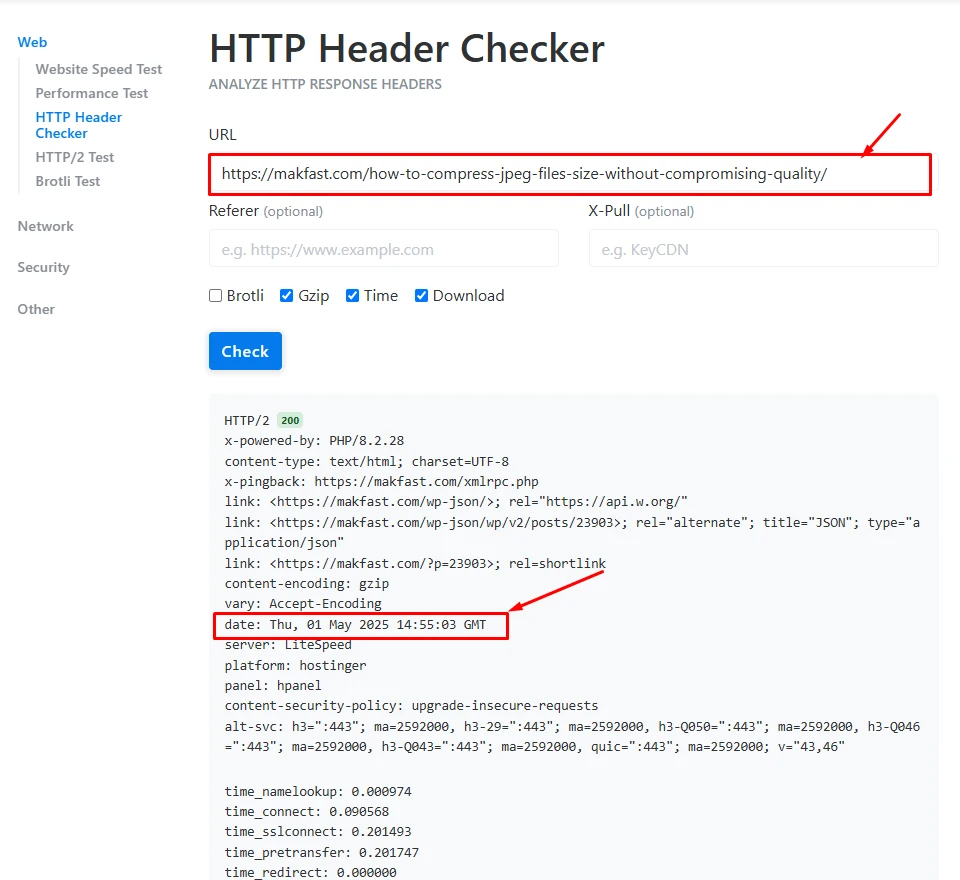Click the 'time_connect: 0.090568' line

tap(307, 812)
